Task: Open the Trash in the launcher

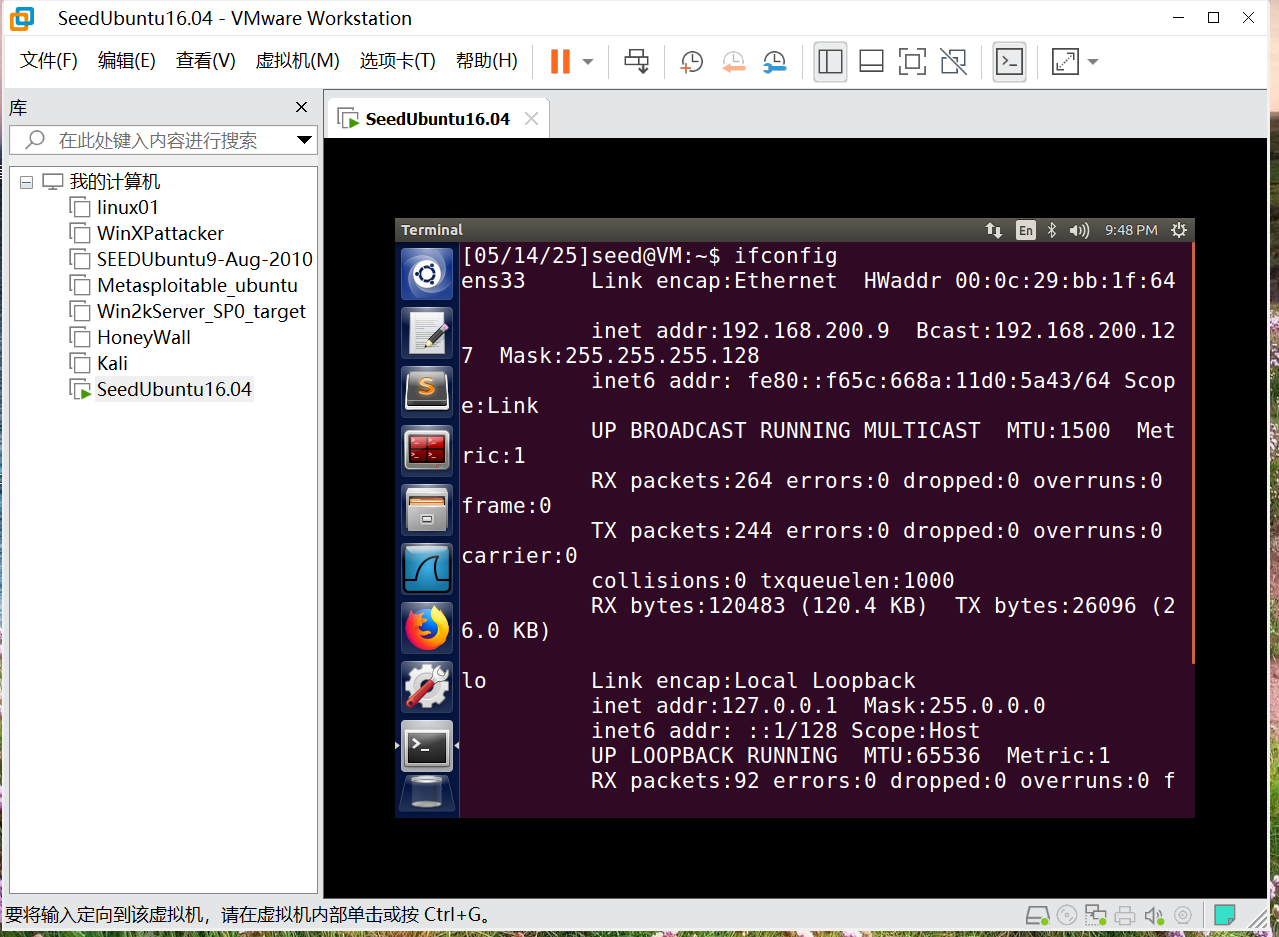Action: click(427, 795)
